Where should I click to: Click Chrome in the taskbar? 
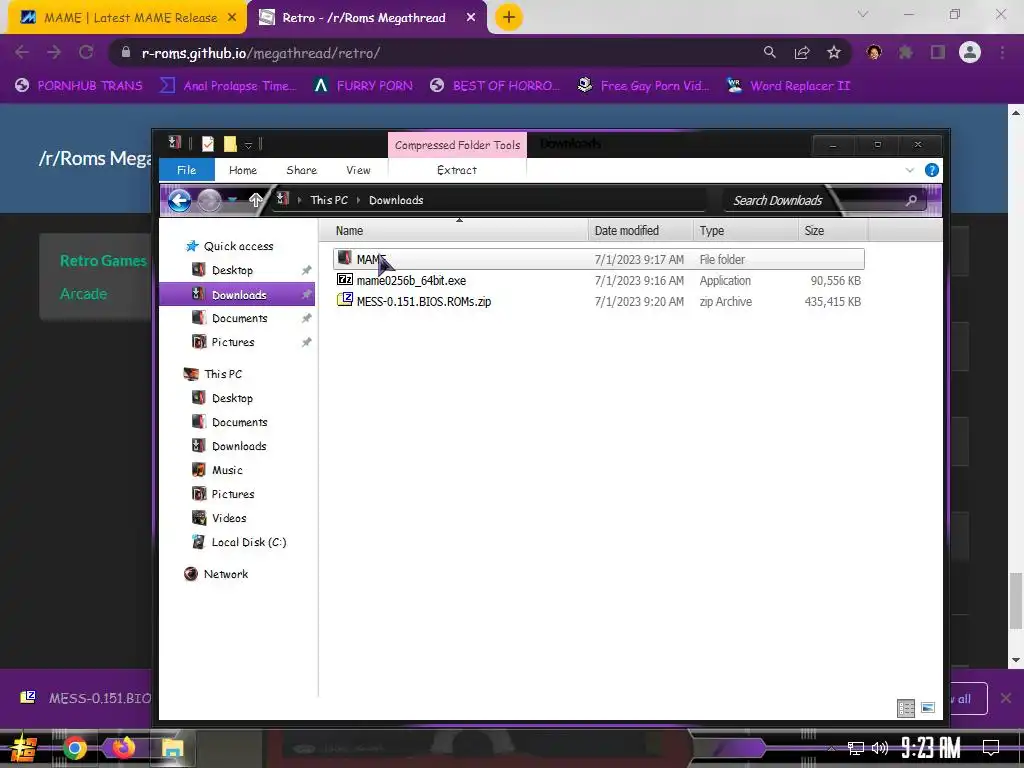[74, 748]
